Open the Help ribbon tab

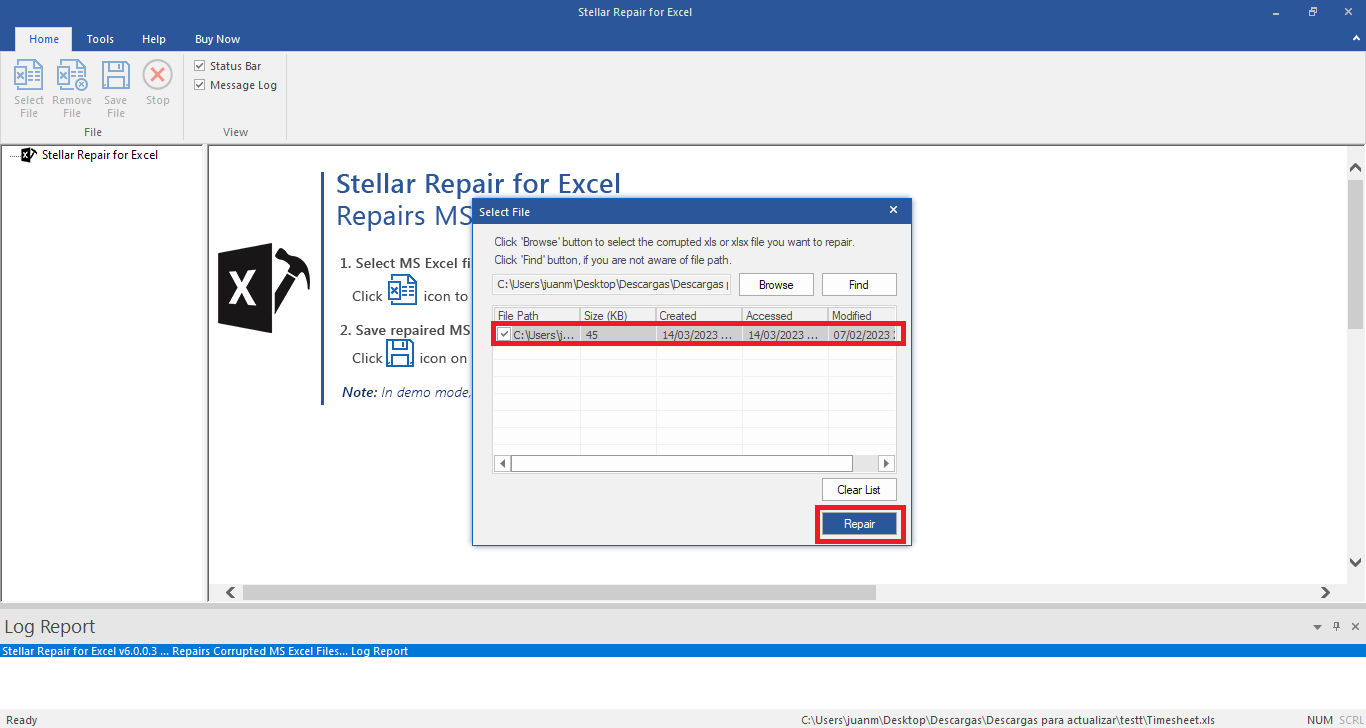154,39
